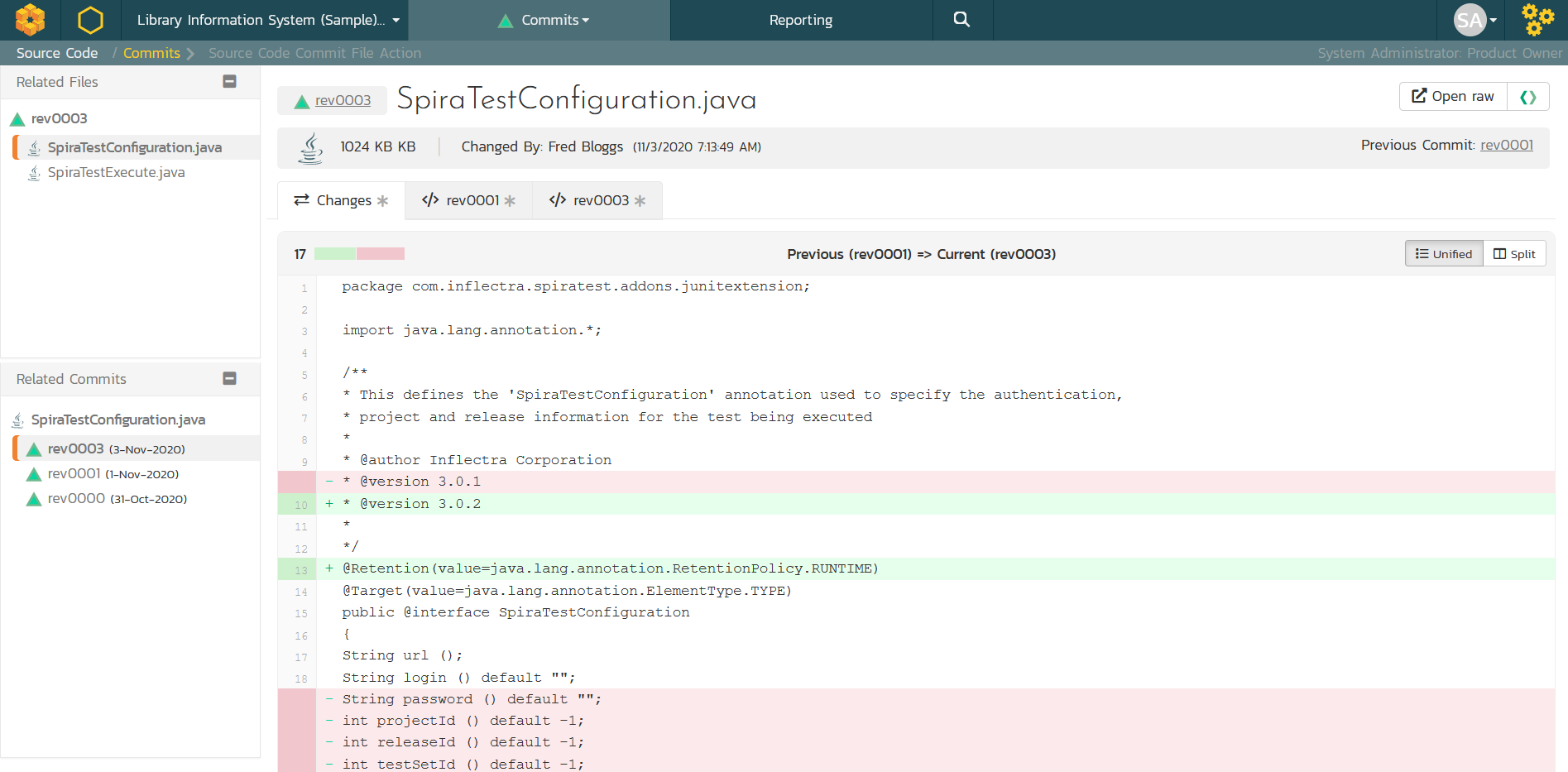Collapse the Related Commits panel
This screenshot has width=1568, height=772.
230,379
